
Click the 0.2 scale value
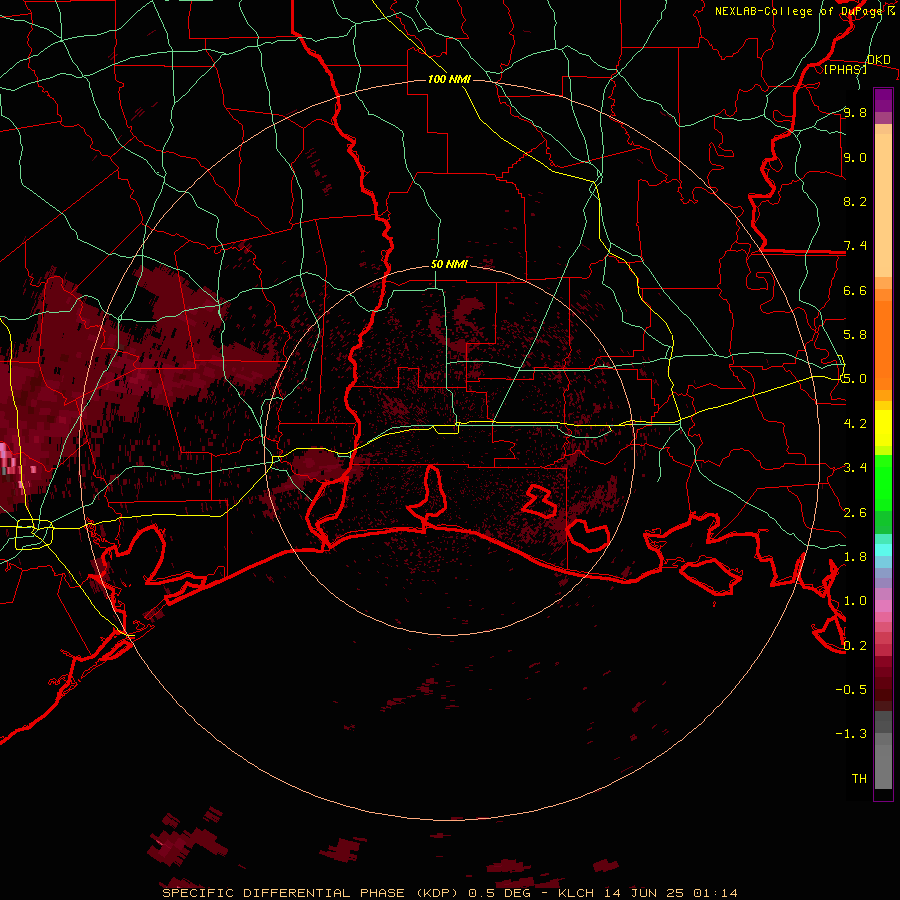tap(855, 645)
